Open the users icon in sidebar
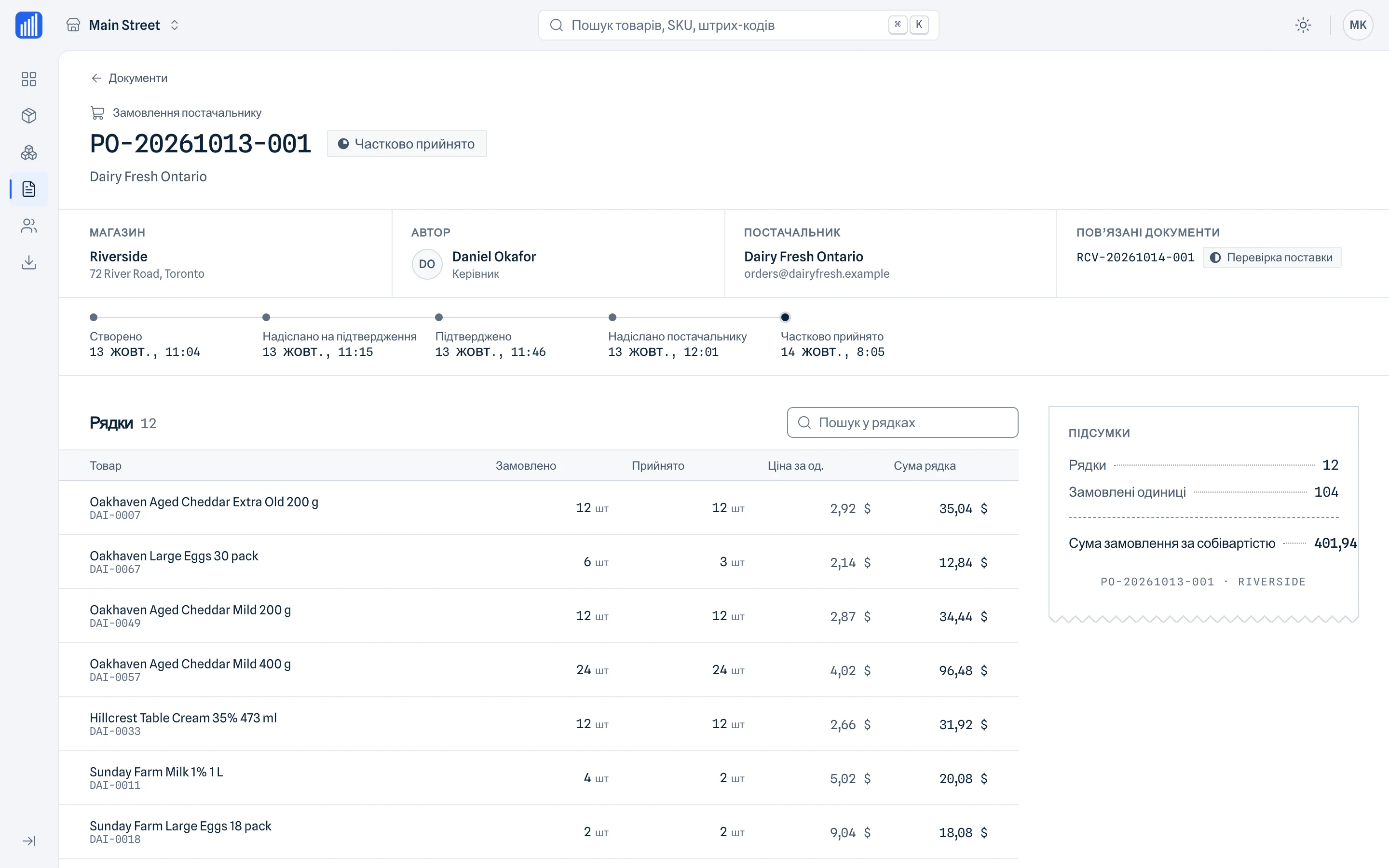The height and width of the screenshot is (868, 1389). click(x=29, y=226)
